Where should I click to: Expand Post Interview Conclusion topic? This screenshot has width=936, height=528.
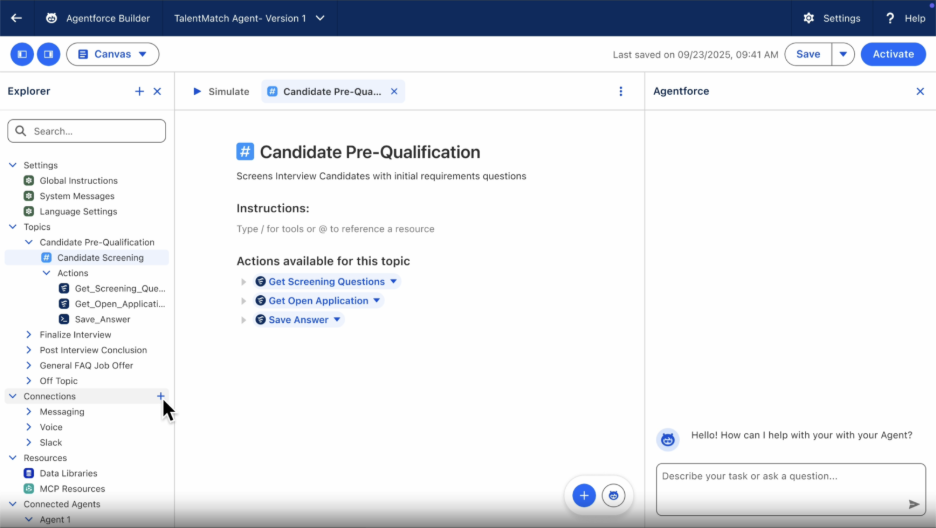click(29, 350)
